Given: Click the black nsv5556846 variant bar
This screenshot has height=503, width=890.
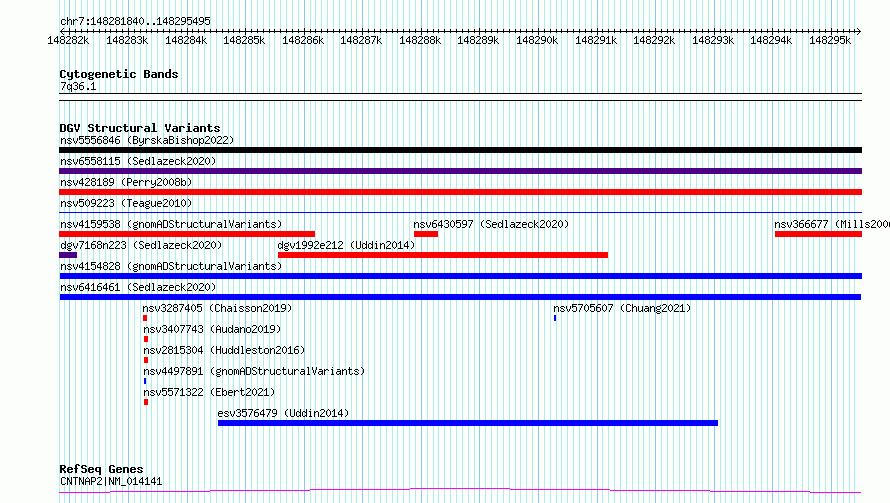Looking at the screenshot, I should (x=460, y=150).
